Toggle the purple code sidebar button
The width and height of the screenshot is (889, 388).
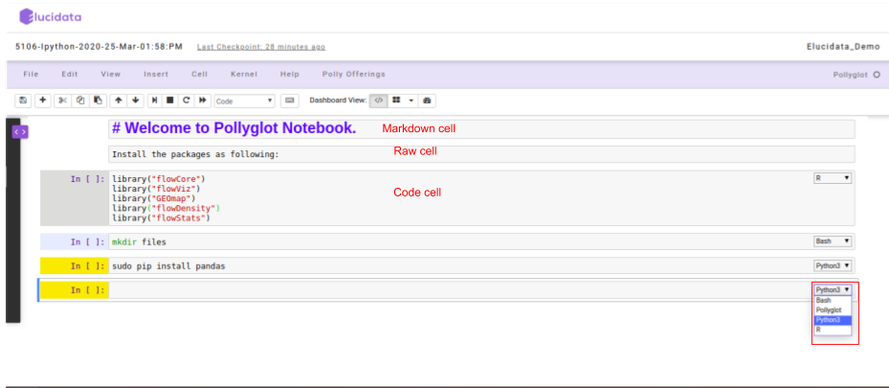point(20,132)
